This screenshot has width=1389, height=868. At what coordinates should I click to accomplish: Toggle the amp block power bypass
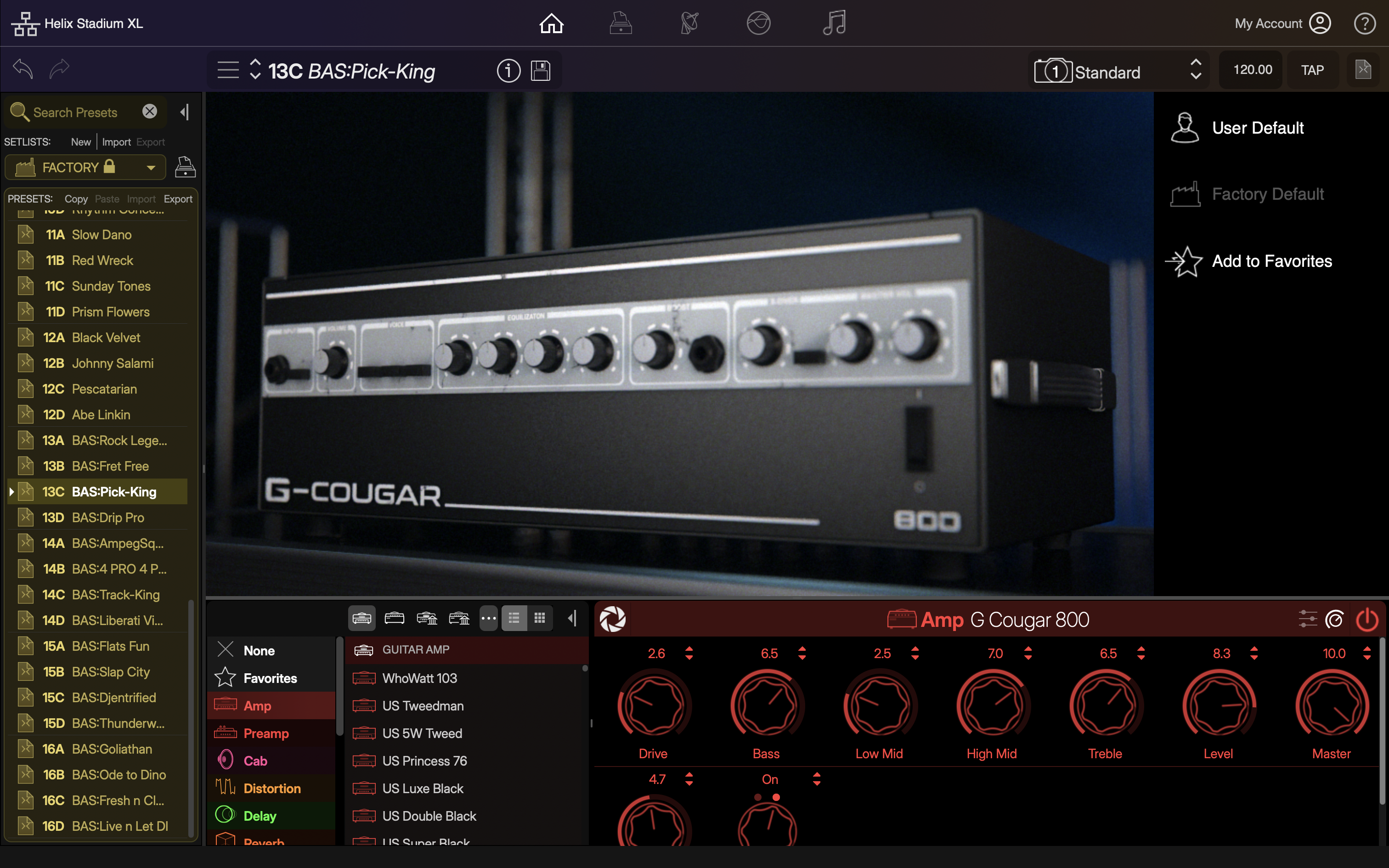tap(1366, 620)
